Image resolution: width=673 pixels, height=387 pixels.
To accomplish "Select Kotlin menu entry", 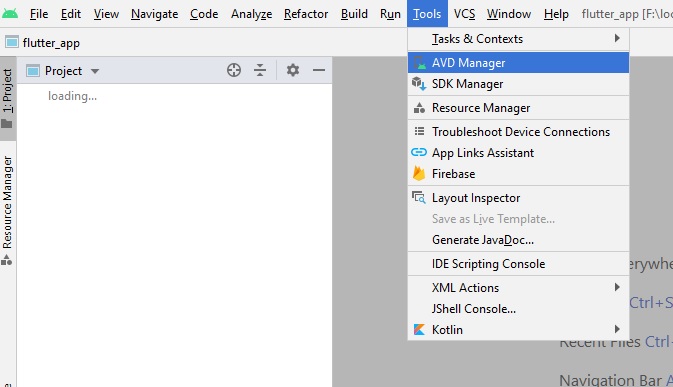I will tap(518, 330).
